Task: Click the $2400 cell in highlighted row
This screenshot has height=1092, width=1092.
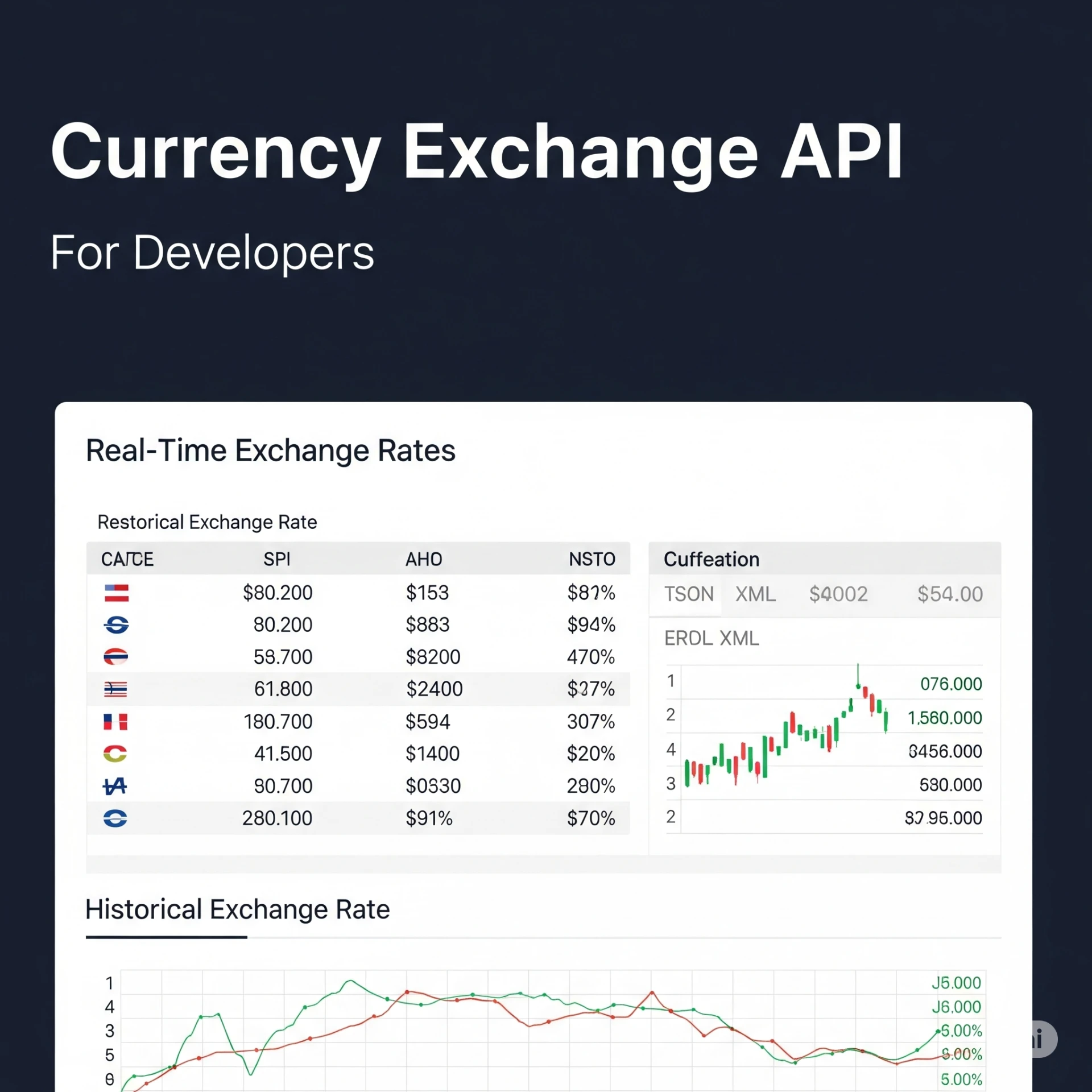Action: pyautogui.click(x=435, y=689)
